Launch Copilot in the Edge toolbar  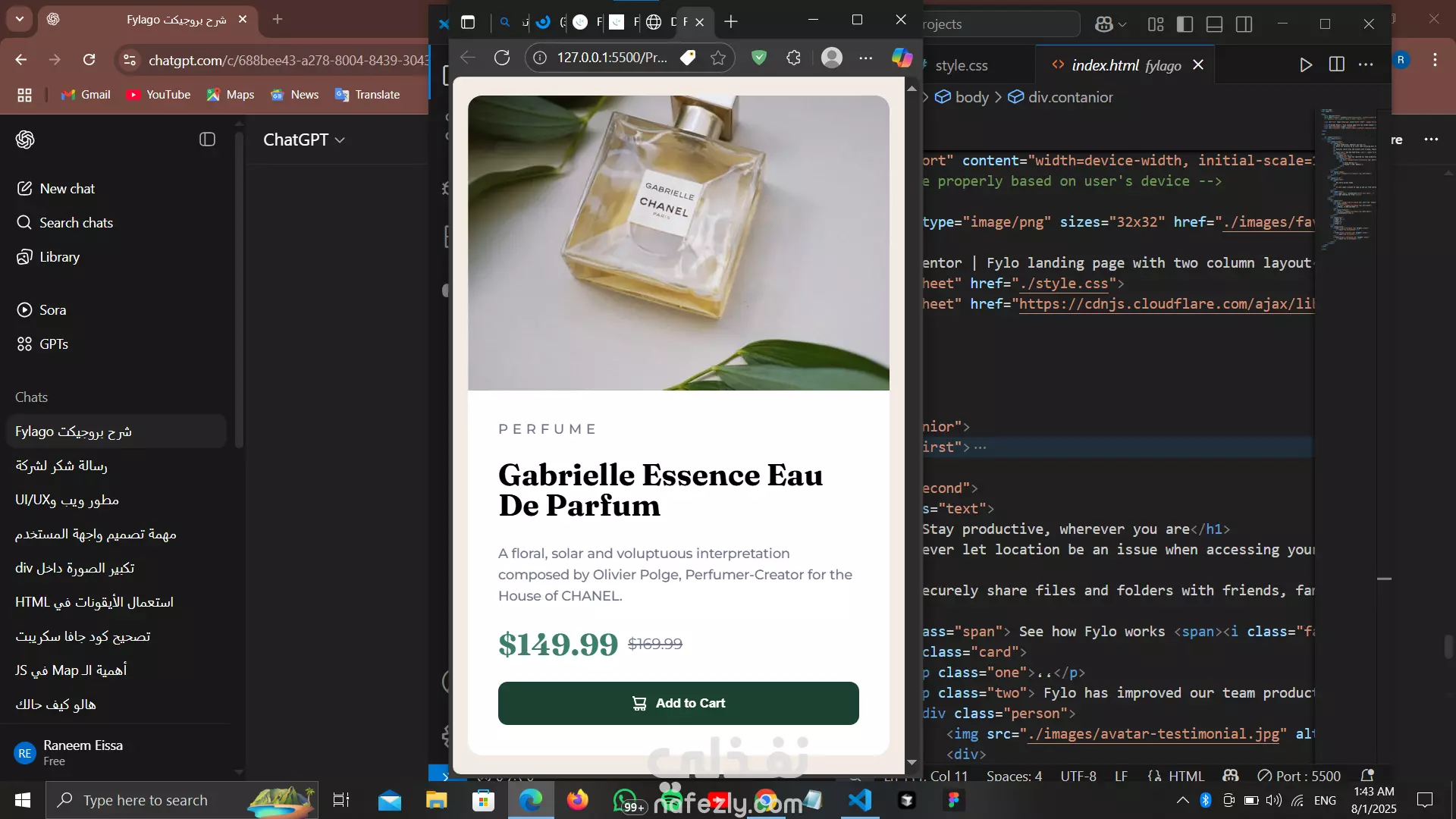[x=902, y=58]
